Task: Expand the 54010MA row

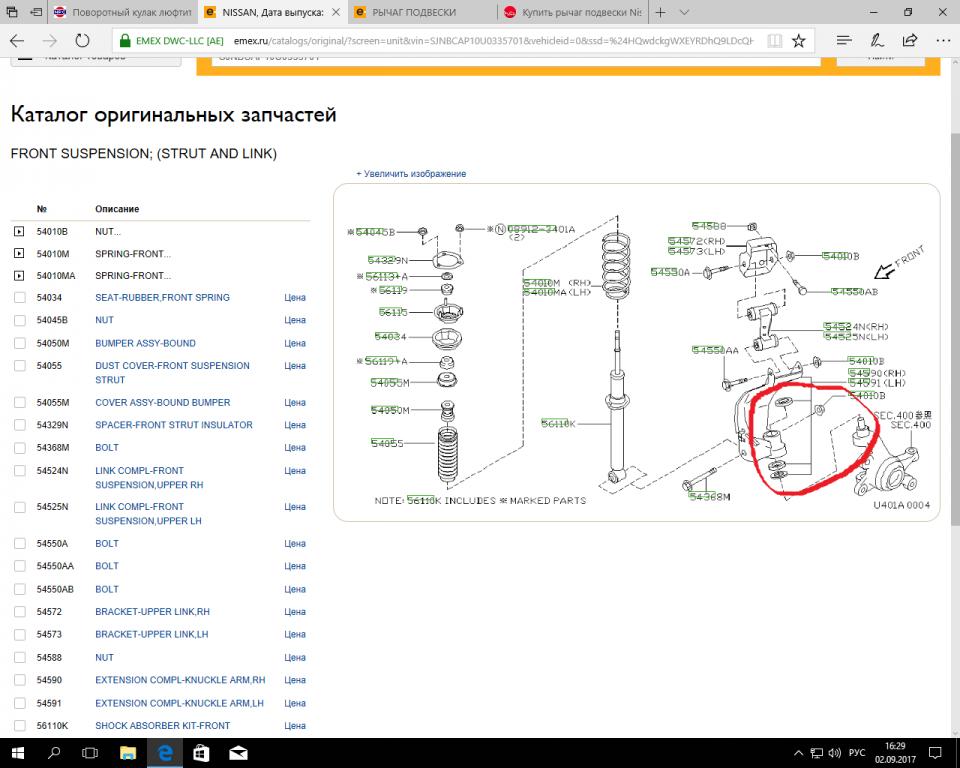Action: [19, 276]
